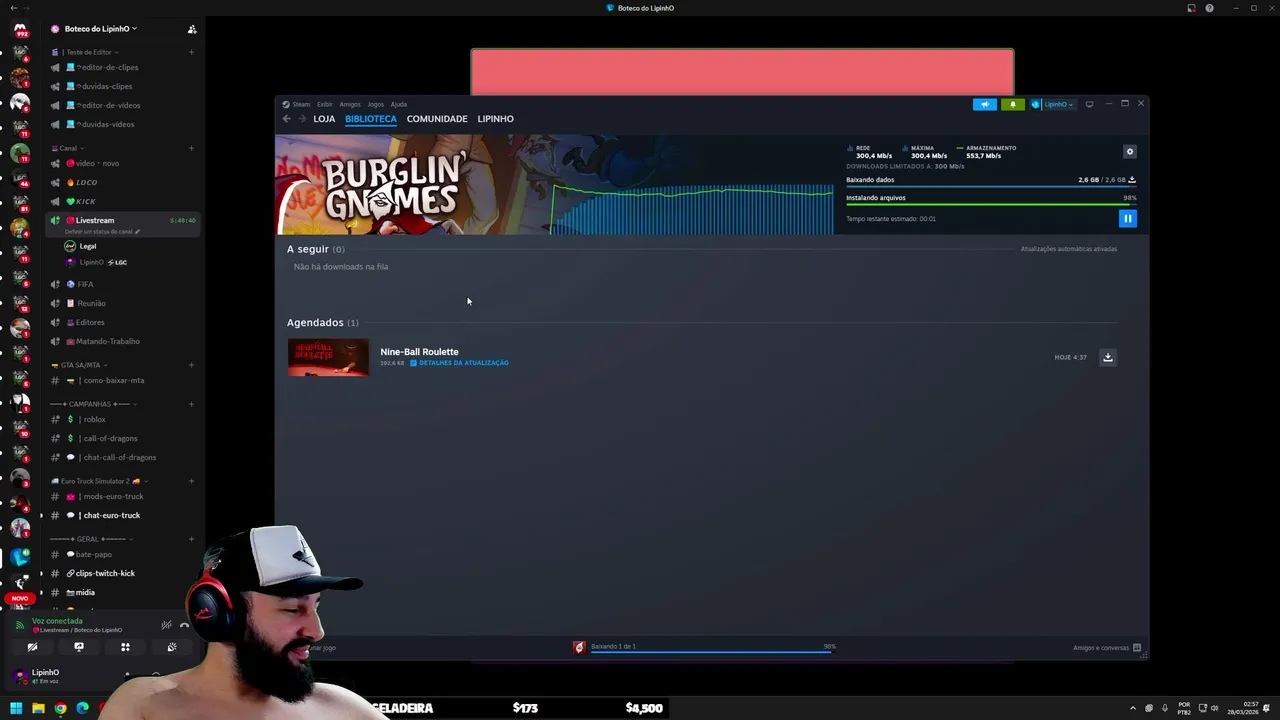Pause the Burglin' Gnomes download in Steam
This screenshot has width=1280, height=720.
[x=1127, y=218]
